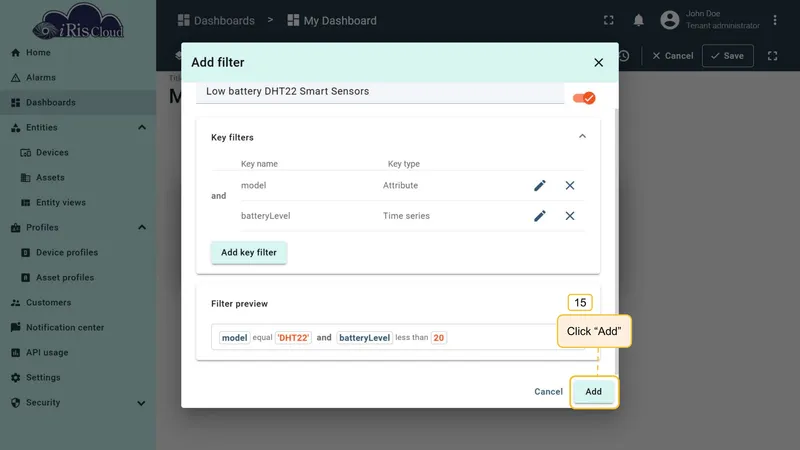800x450 pixels.
Task: Open the top-right three-dot menu
Action: (x=775, y=20)
